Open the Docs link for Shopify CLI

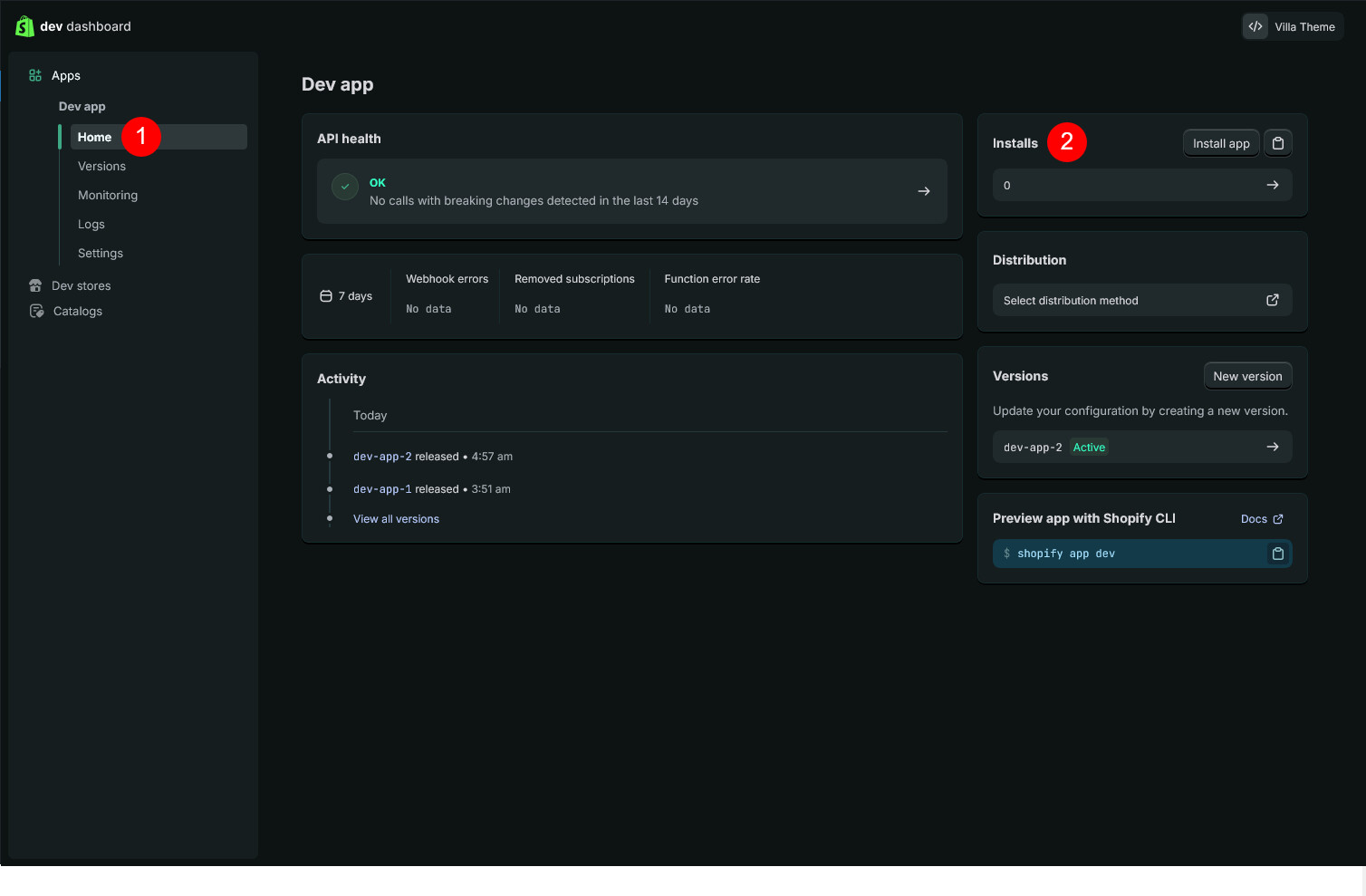coord(1261,519)
